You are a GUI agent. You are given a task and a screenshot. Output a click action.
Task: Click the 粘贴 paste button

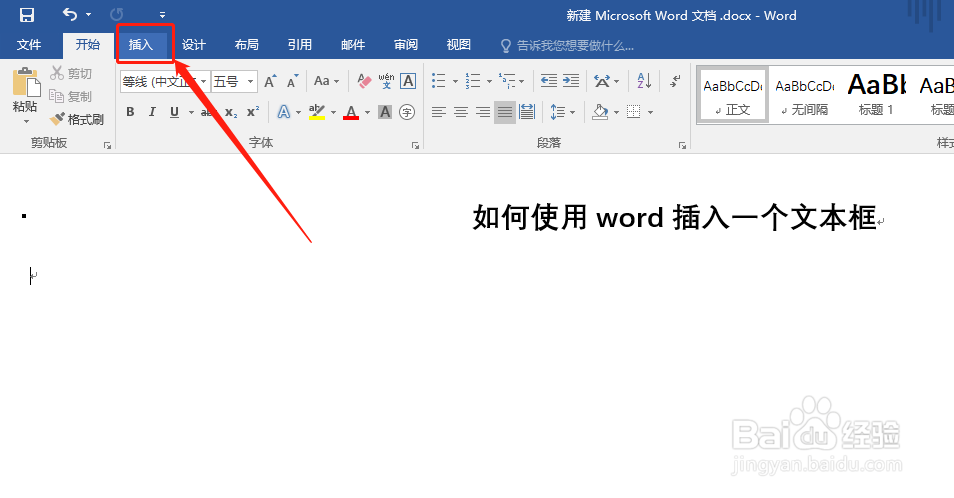point(25,91)
